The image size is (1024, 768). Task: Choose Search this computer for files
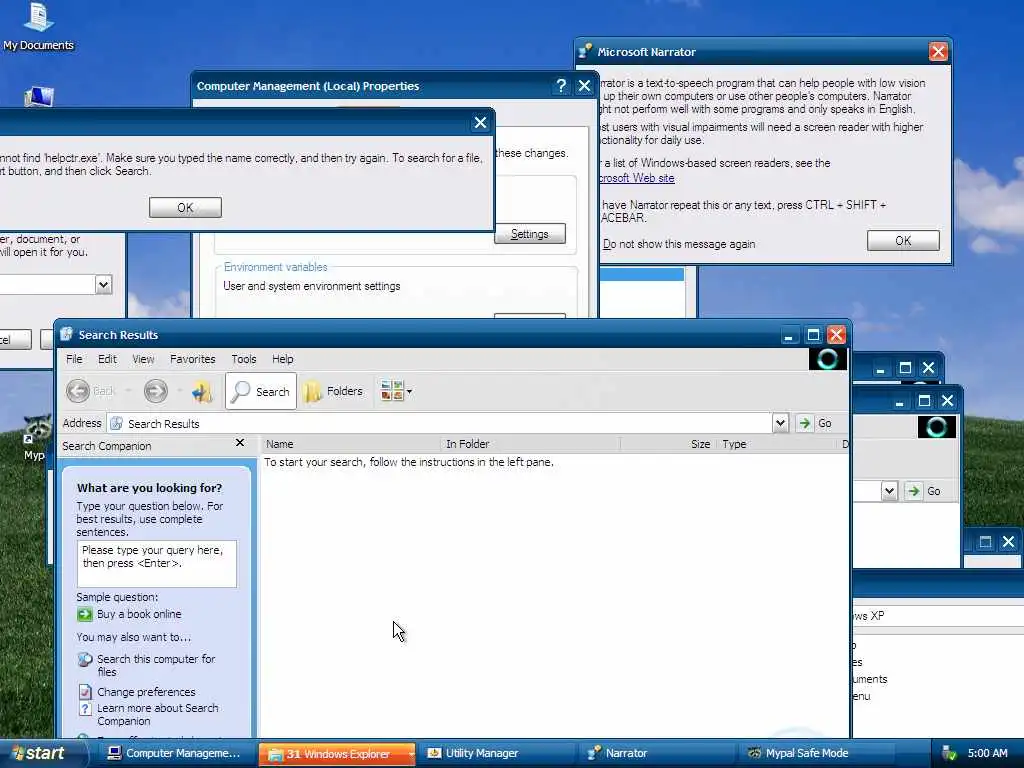tap(156, 665)
